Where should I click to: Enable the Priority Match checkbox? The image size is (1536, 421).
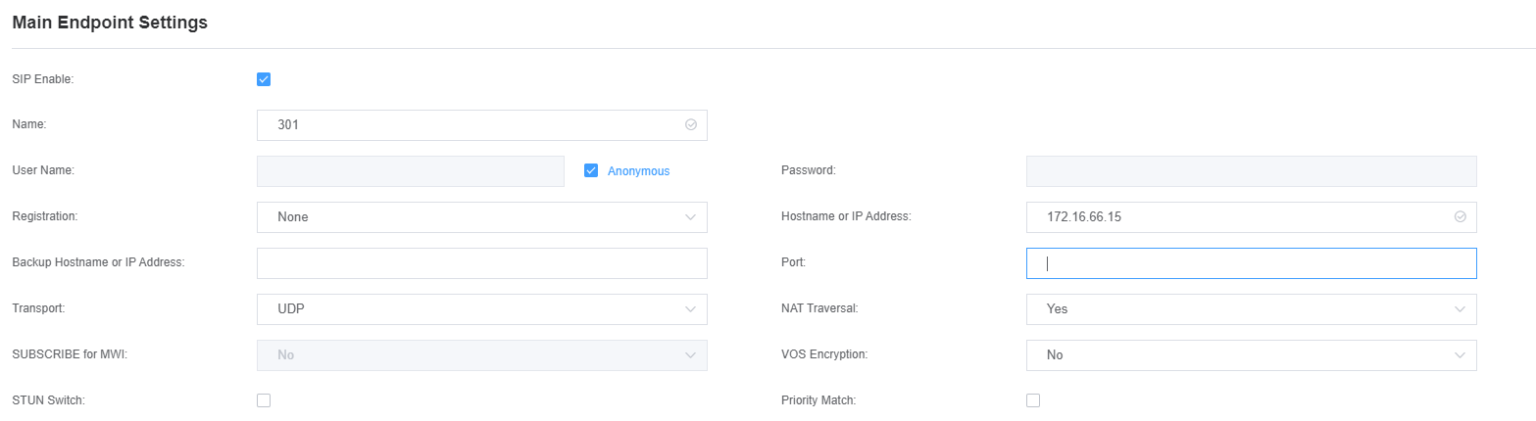click(1033, 400)
